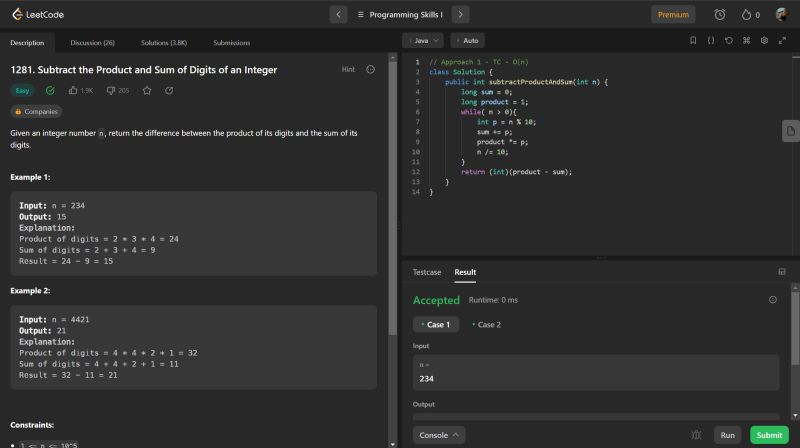
Task: Go to next problem arrow
Action: click(460, 15)
